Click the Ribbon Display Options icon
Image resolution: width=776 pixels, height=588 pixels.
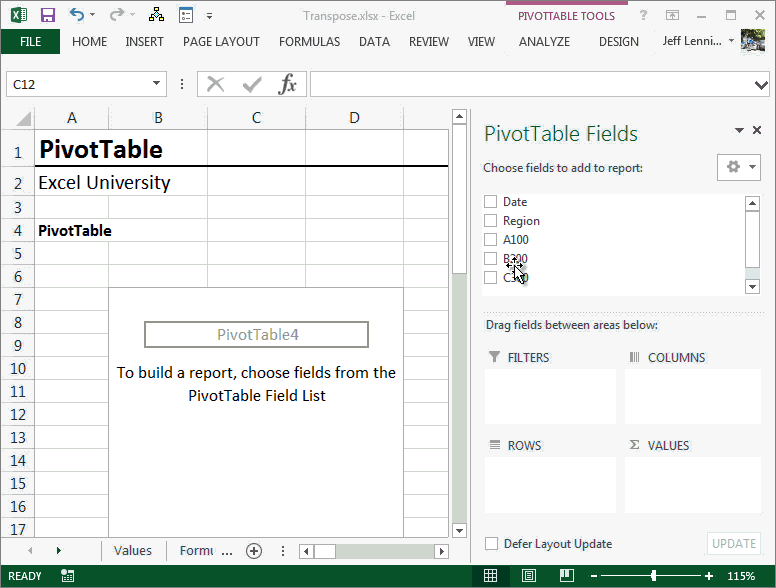coord(672,15)
